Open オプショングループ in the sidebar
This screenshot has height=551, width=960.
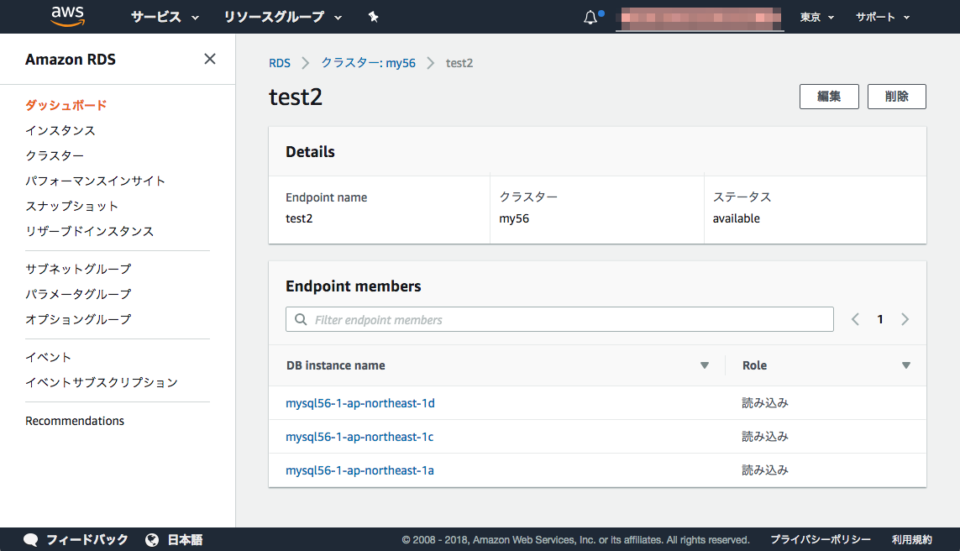click(78, 319)
